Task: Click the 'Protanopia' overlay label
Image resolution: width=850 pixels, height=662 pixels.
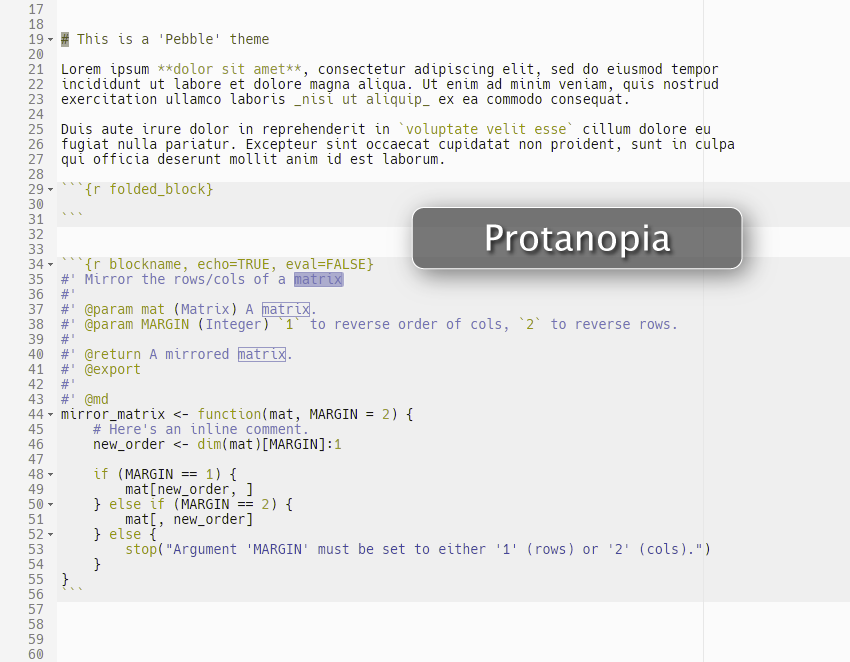Action: (577, 238)
